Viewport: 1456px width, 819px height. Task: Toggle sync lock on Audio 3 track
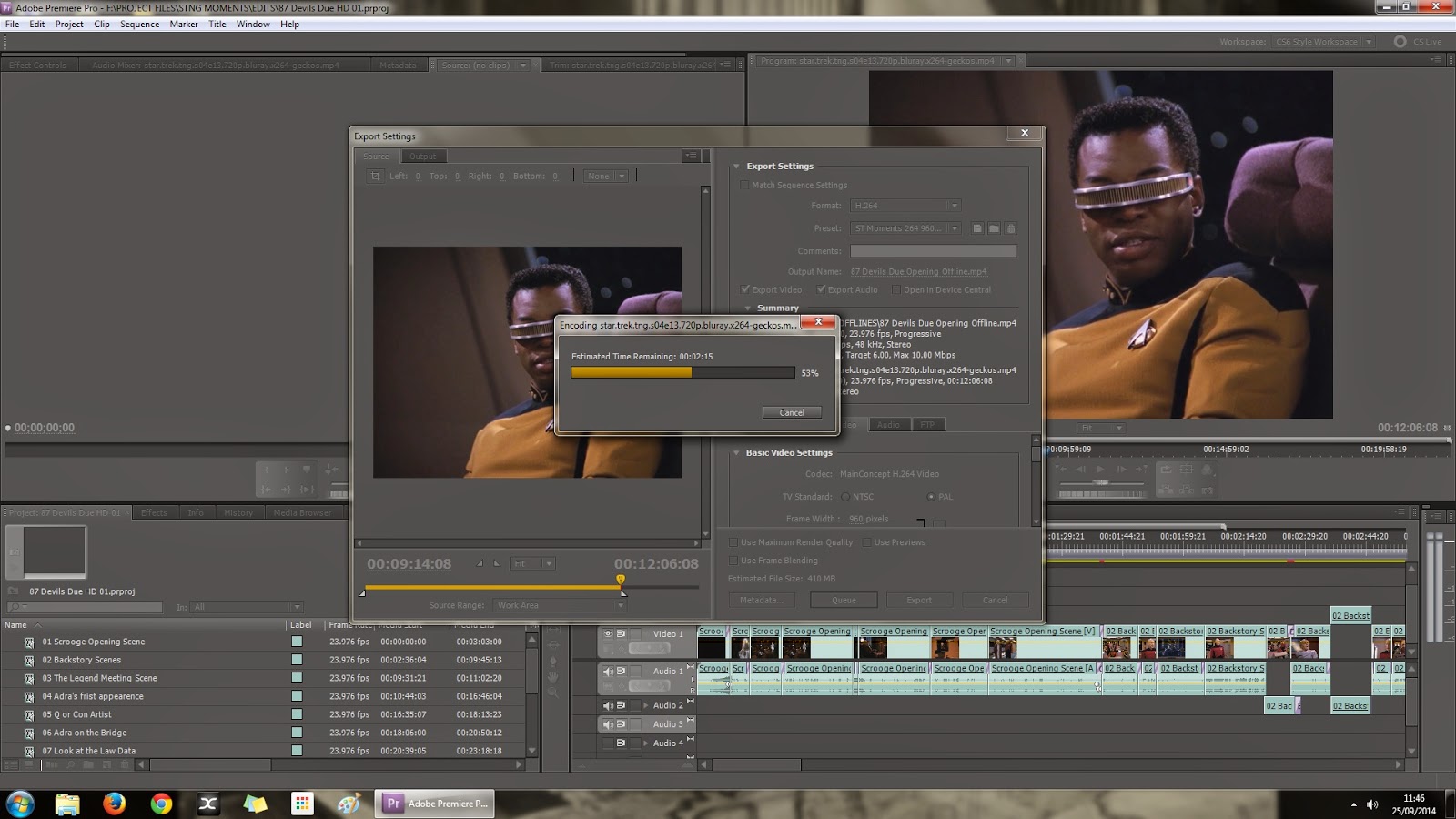point(622,724)
